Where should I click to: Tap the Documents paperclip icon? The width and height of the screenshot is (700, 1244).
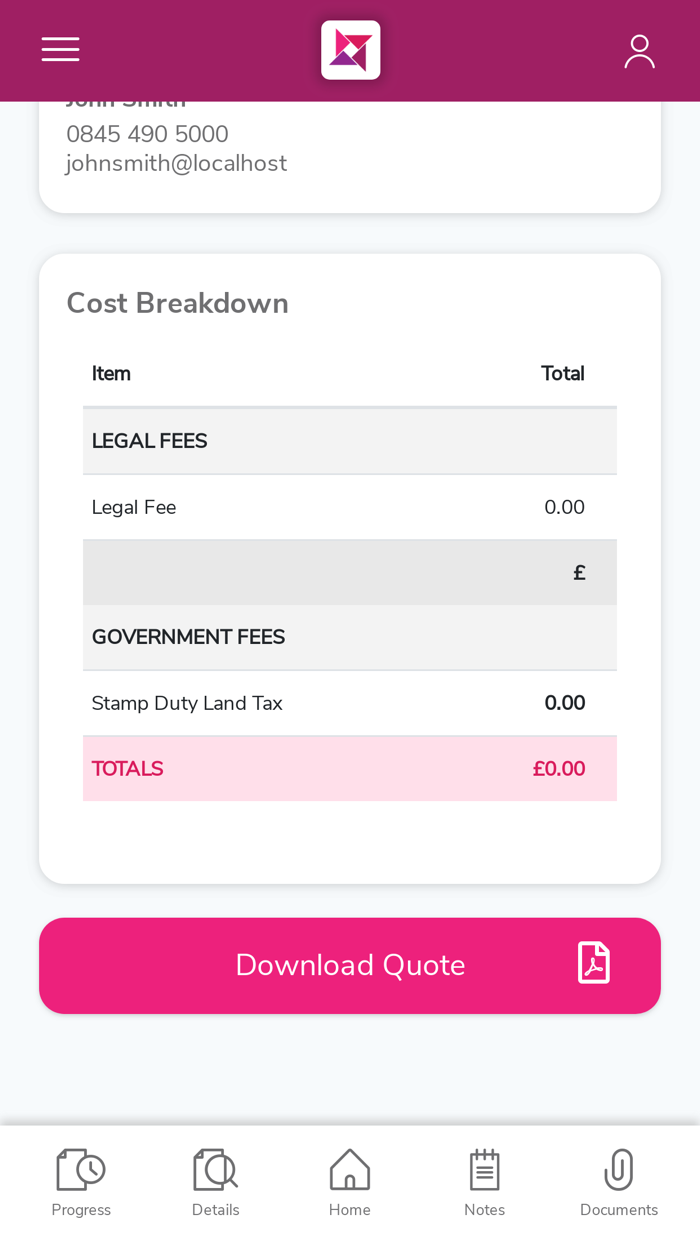pos(619,1169)
